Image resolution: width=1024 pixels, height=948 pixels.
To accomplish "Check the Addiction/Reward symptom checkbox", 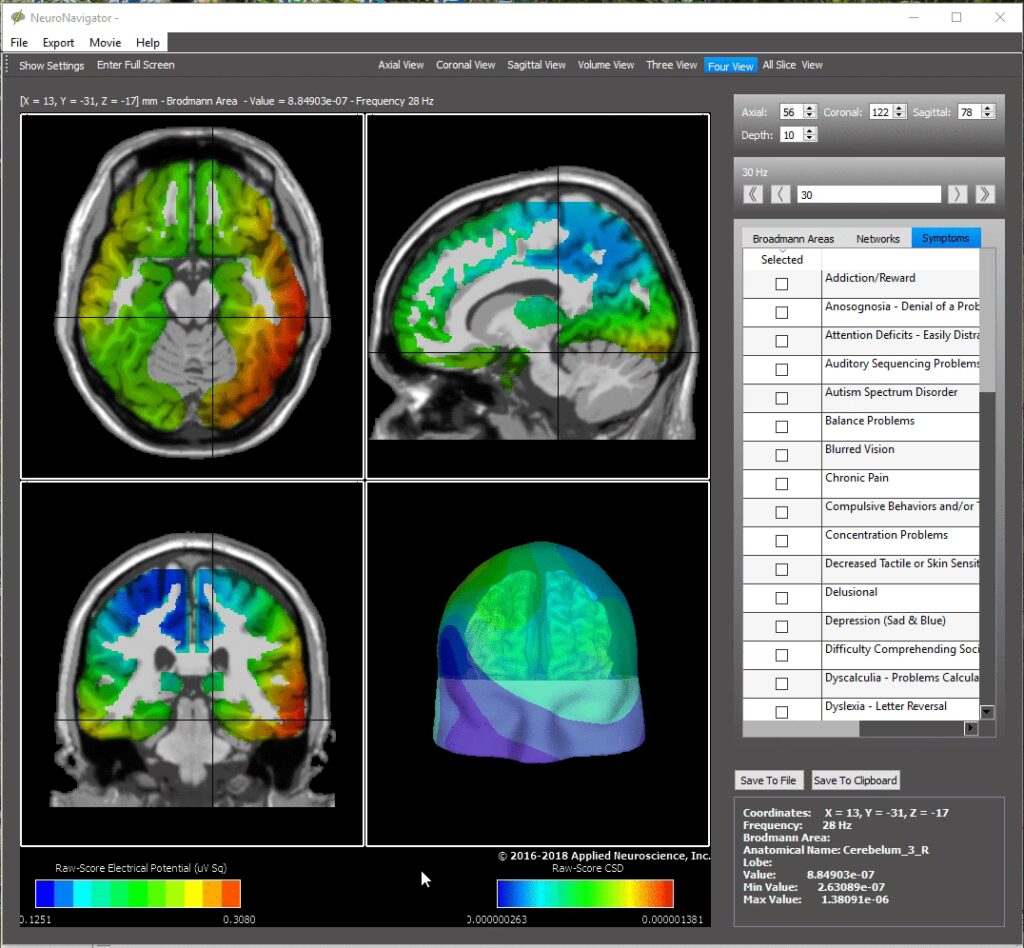I will pyautogui.click(x=781, y=284).
